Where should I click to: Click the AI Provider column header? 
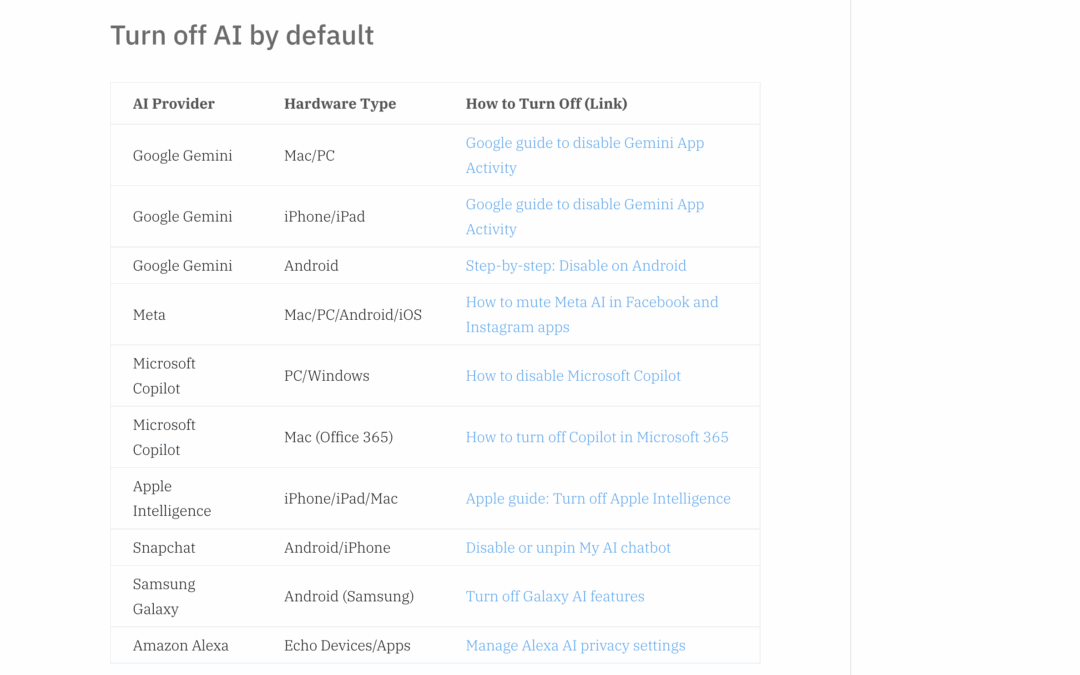(x=174, y=103)
